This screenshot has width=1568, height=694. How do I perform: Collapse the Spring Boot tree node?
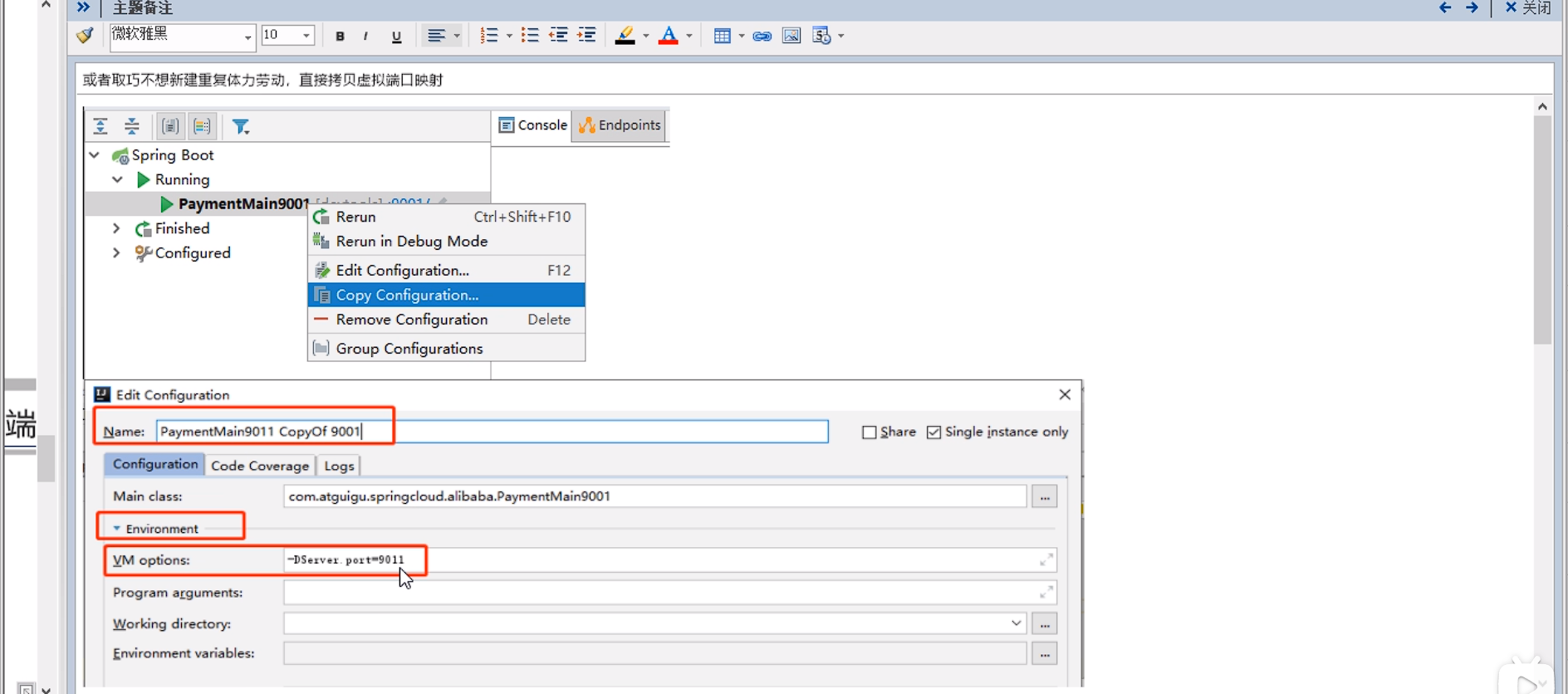click(95, 155)
